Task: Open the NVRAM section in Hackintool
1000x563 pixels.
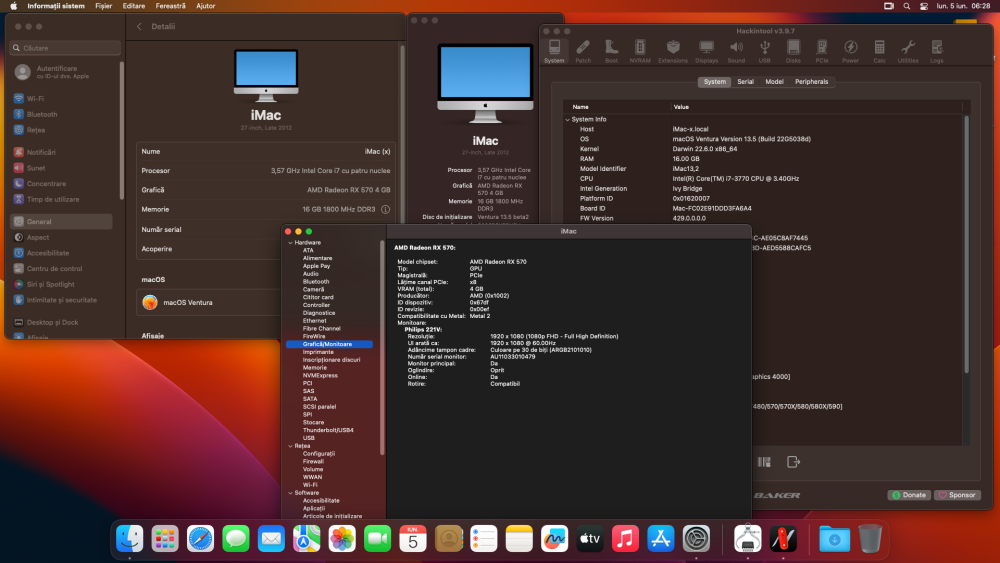Action: (640, 51)
